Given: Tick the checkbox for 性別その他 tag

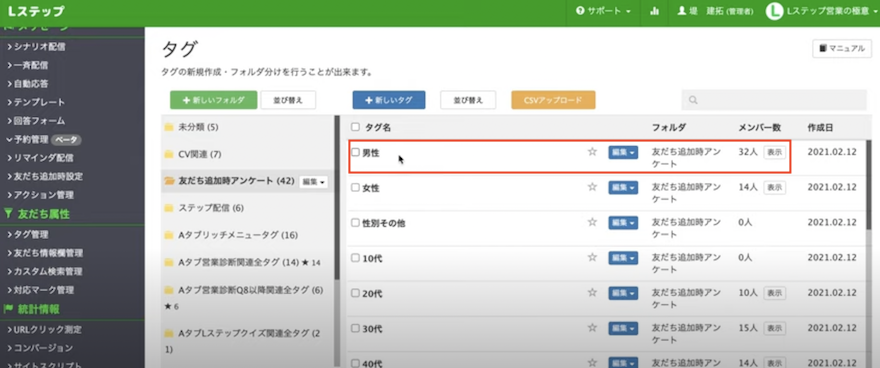Looking at the screenshot, I should click(x=355, y=223).
